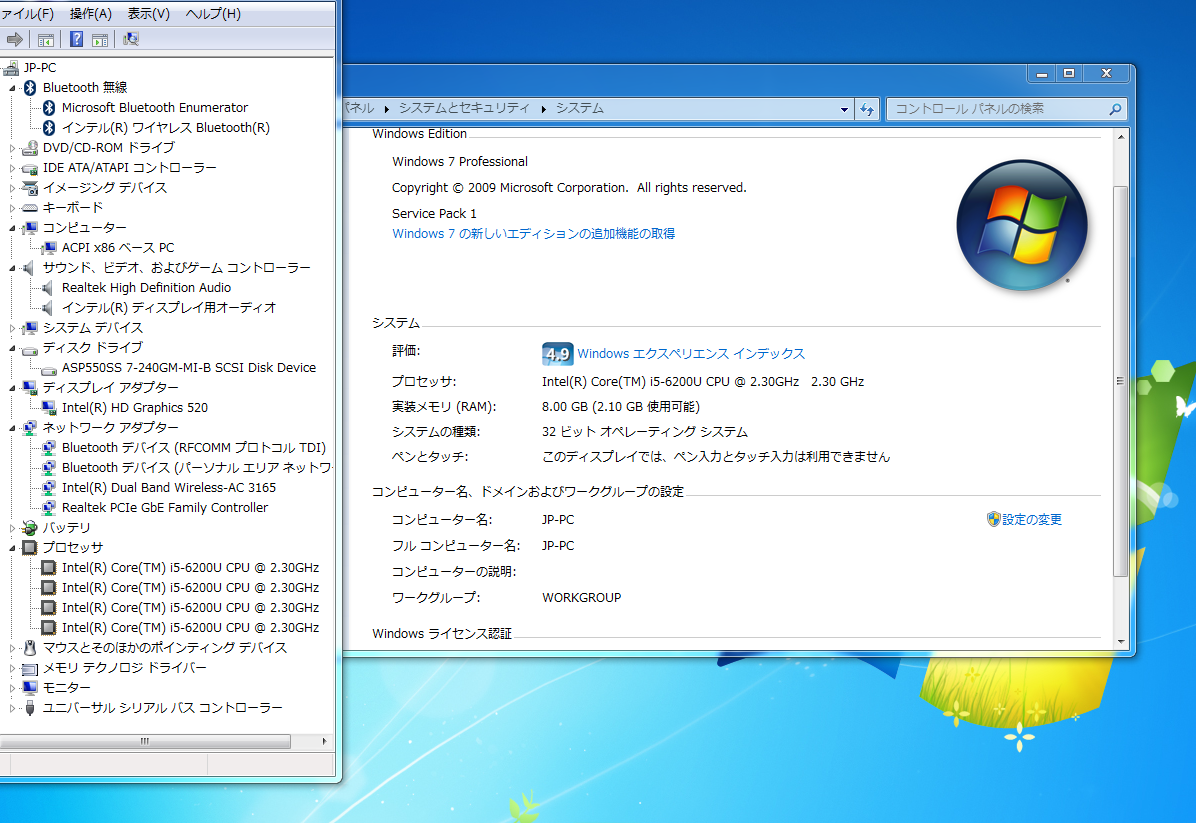
Task: Toggle the show/hide console tree icon
Action: 46,40
